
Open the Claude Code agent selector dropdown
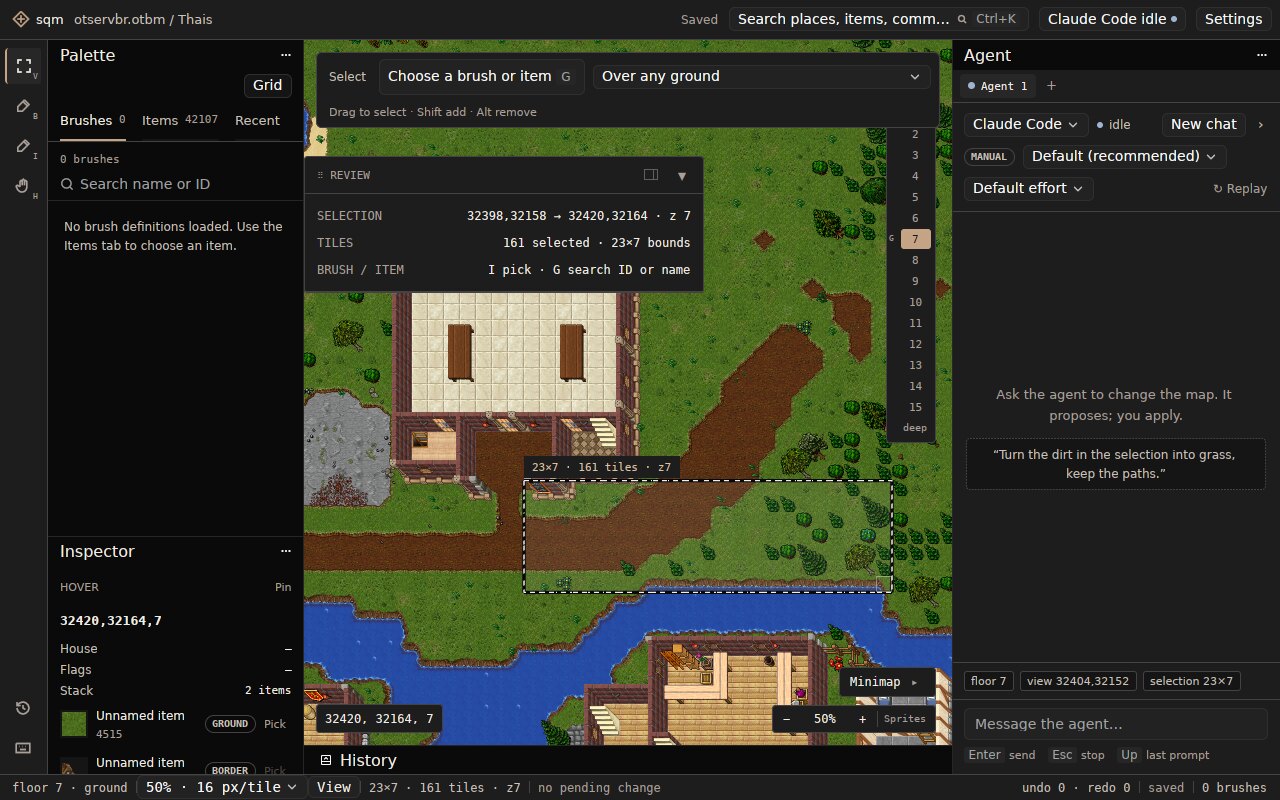point(1026,124)
